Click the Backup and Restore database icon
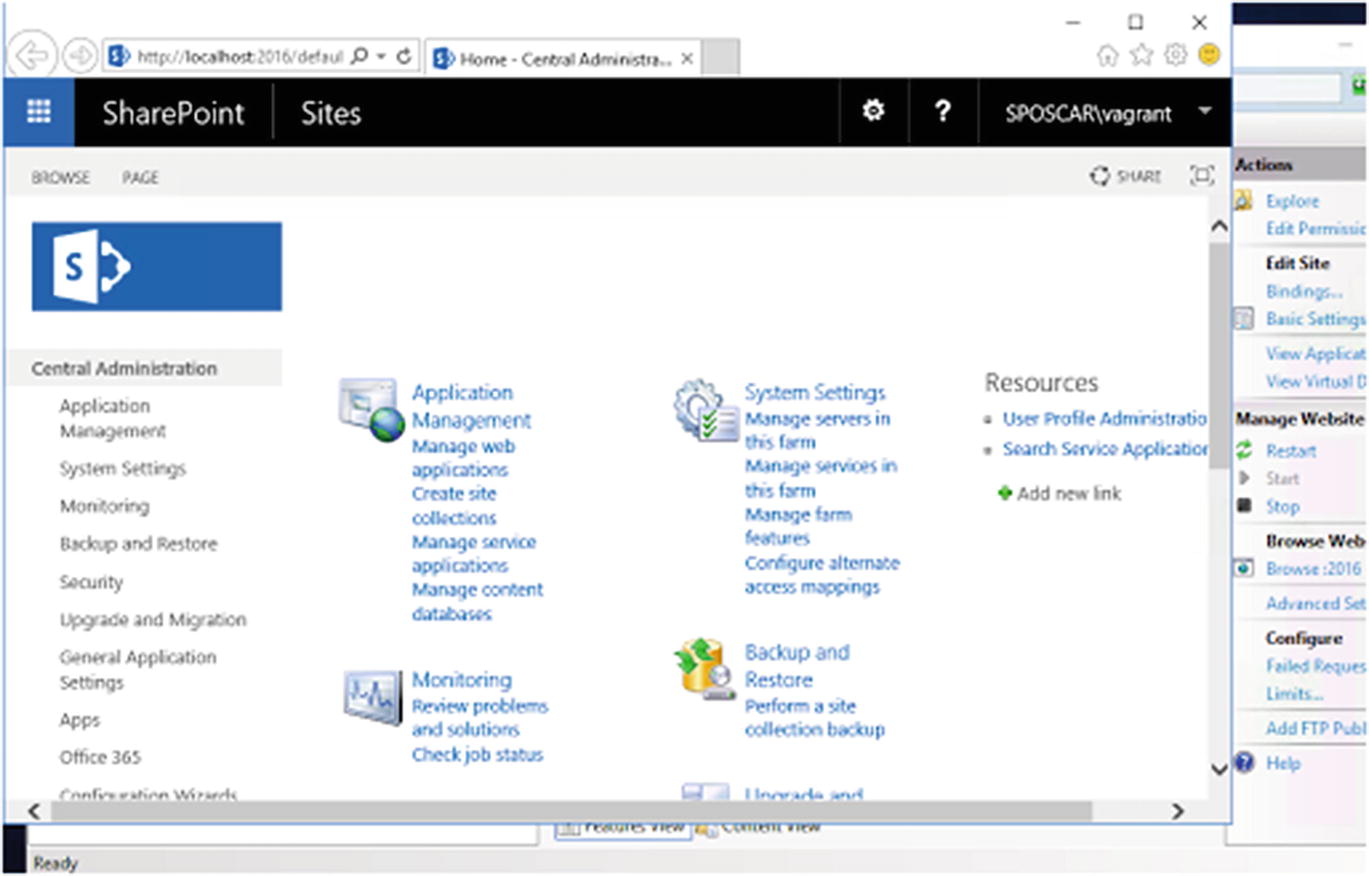1369x876 pixels. pos(705,668)
